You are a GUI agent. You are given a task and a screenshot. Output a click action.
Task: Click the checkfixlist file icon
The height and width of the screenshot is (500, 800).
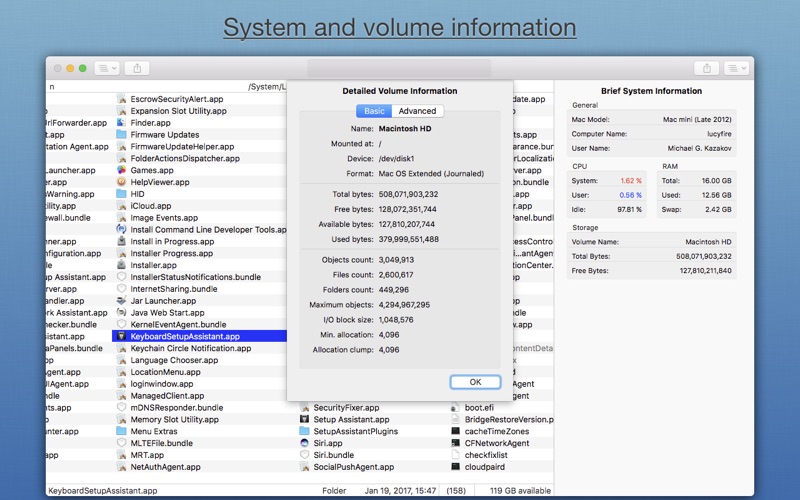click(456, 455)
